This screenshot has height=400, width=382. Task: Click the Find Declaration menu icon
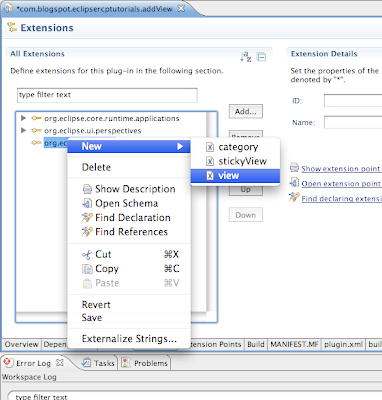[x=87, y=218]
